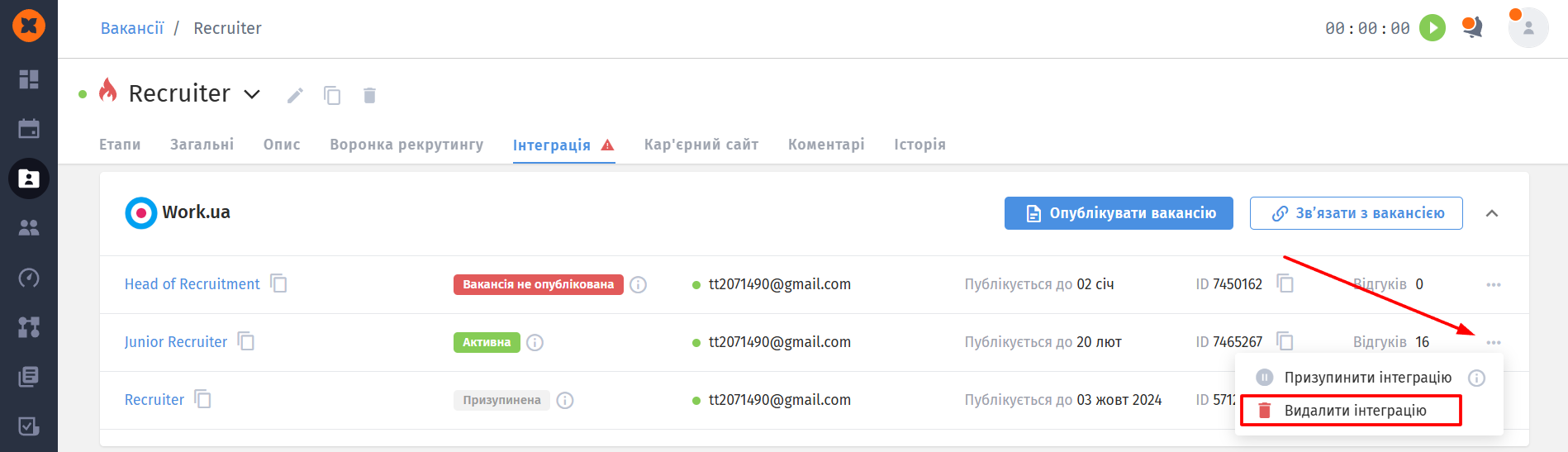This screenshot has width=1568, height=452.
Task: Open three-dot menu for Junior Recruiter
Action: click(x=1494, y=343)
